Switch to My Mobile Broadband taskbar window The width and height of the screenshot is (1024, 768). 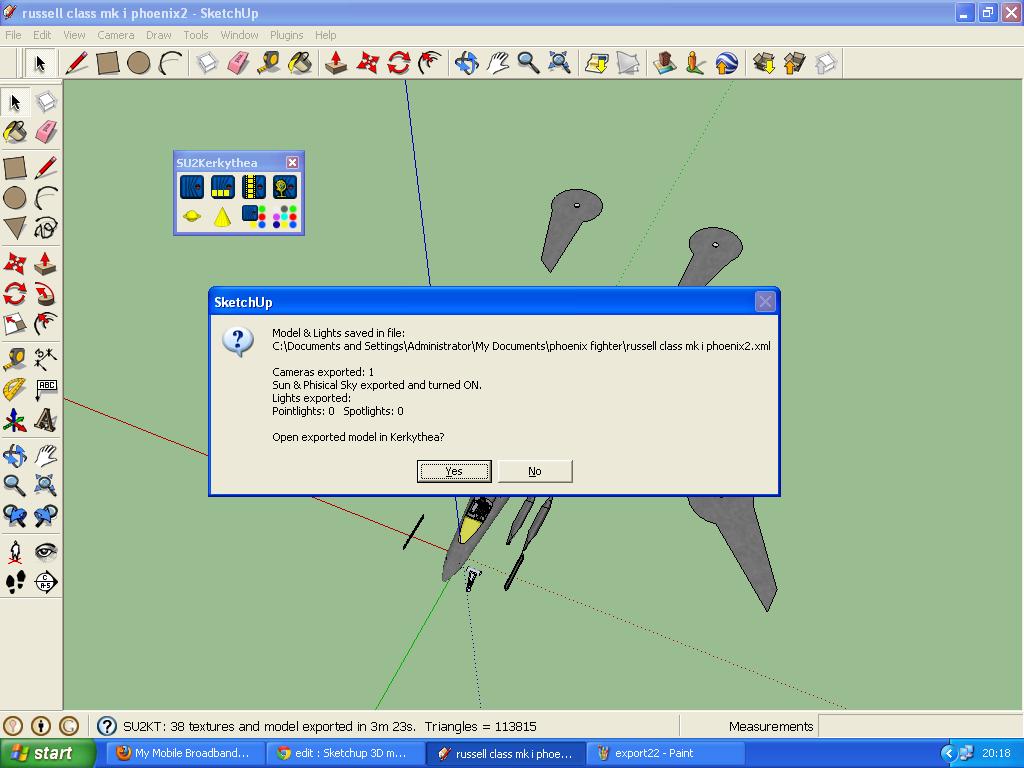pyautogui.click(x=185, y=753)
